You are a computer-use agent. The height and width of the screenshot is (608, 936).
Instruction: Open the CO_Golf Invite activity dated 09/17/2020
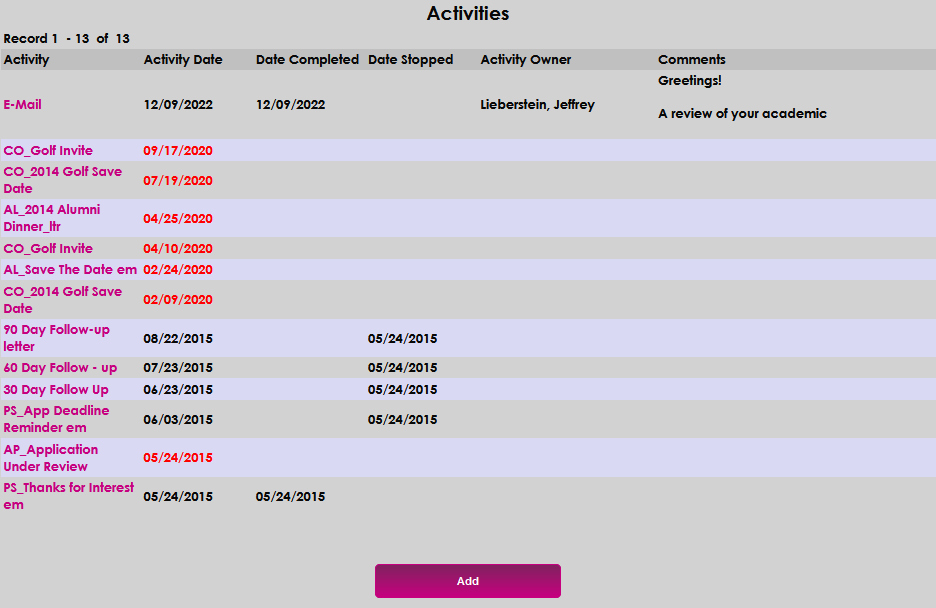(48, 151)
